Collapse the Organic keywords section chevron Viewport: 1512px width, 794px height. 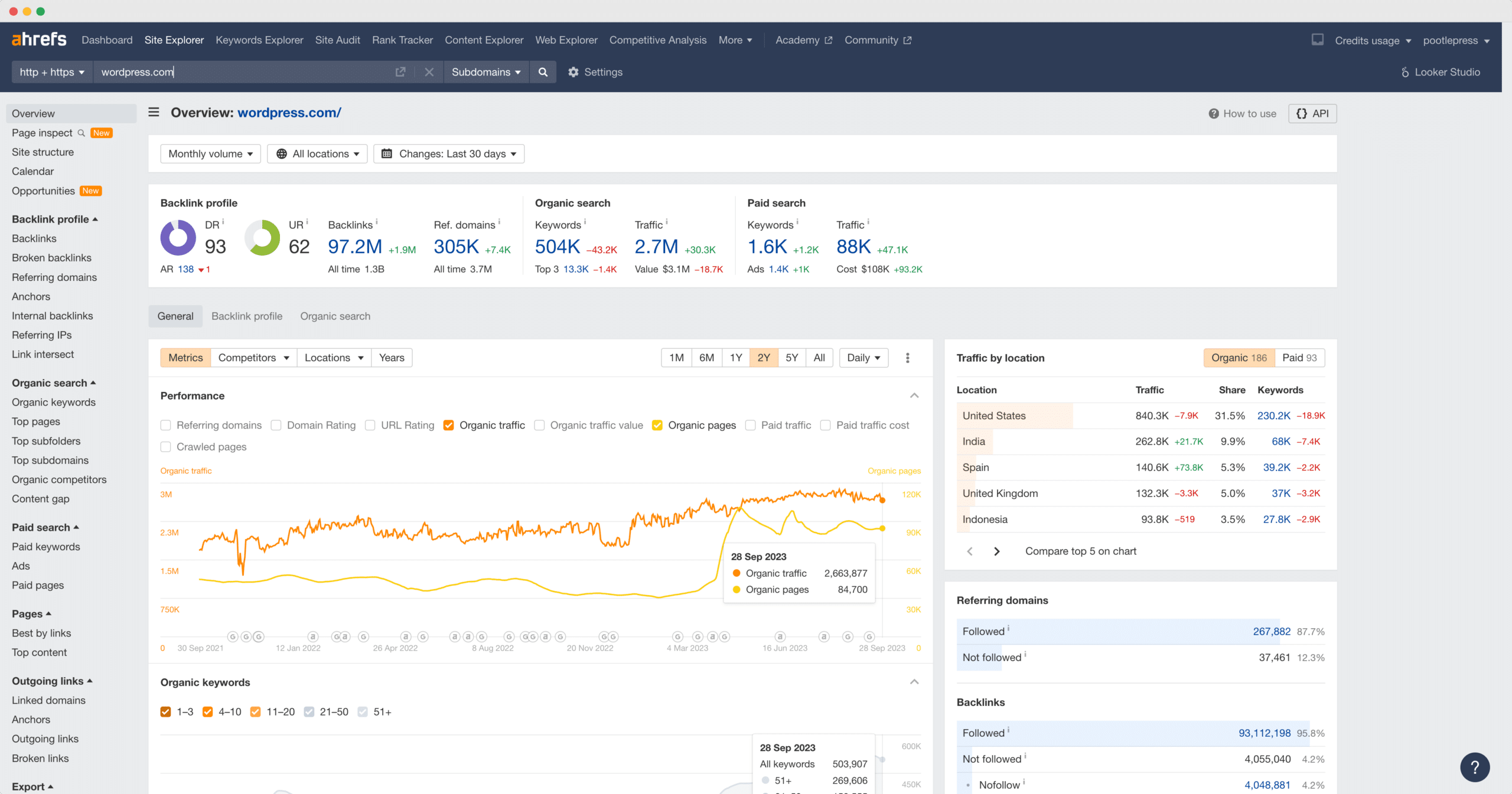(914, 682)
